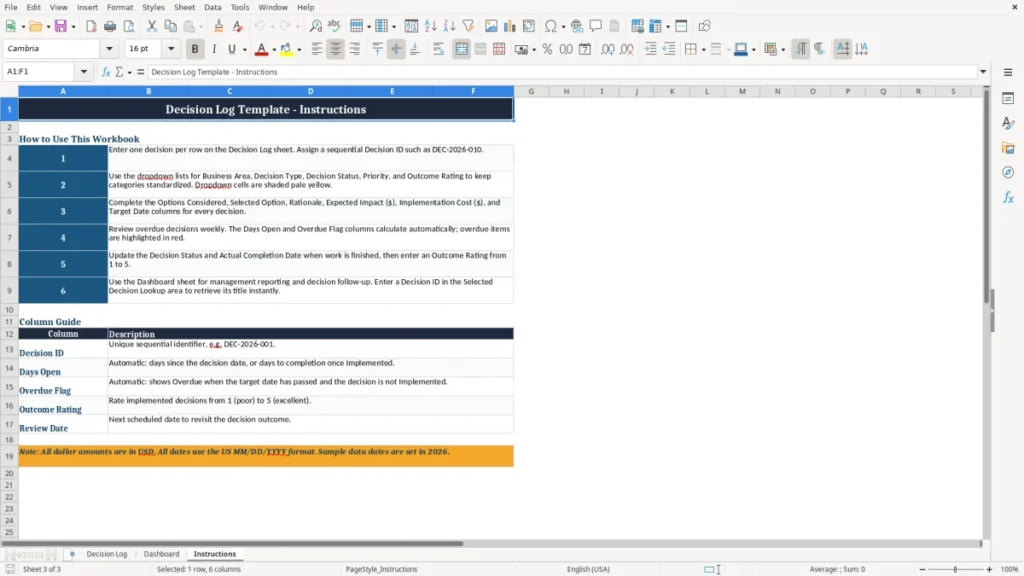Image resolution: width=1024 pixels, height=576 pixels.
Task: Toggle Align Left
Action: [317, 49]
